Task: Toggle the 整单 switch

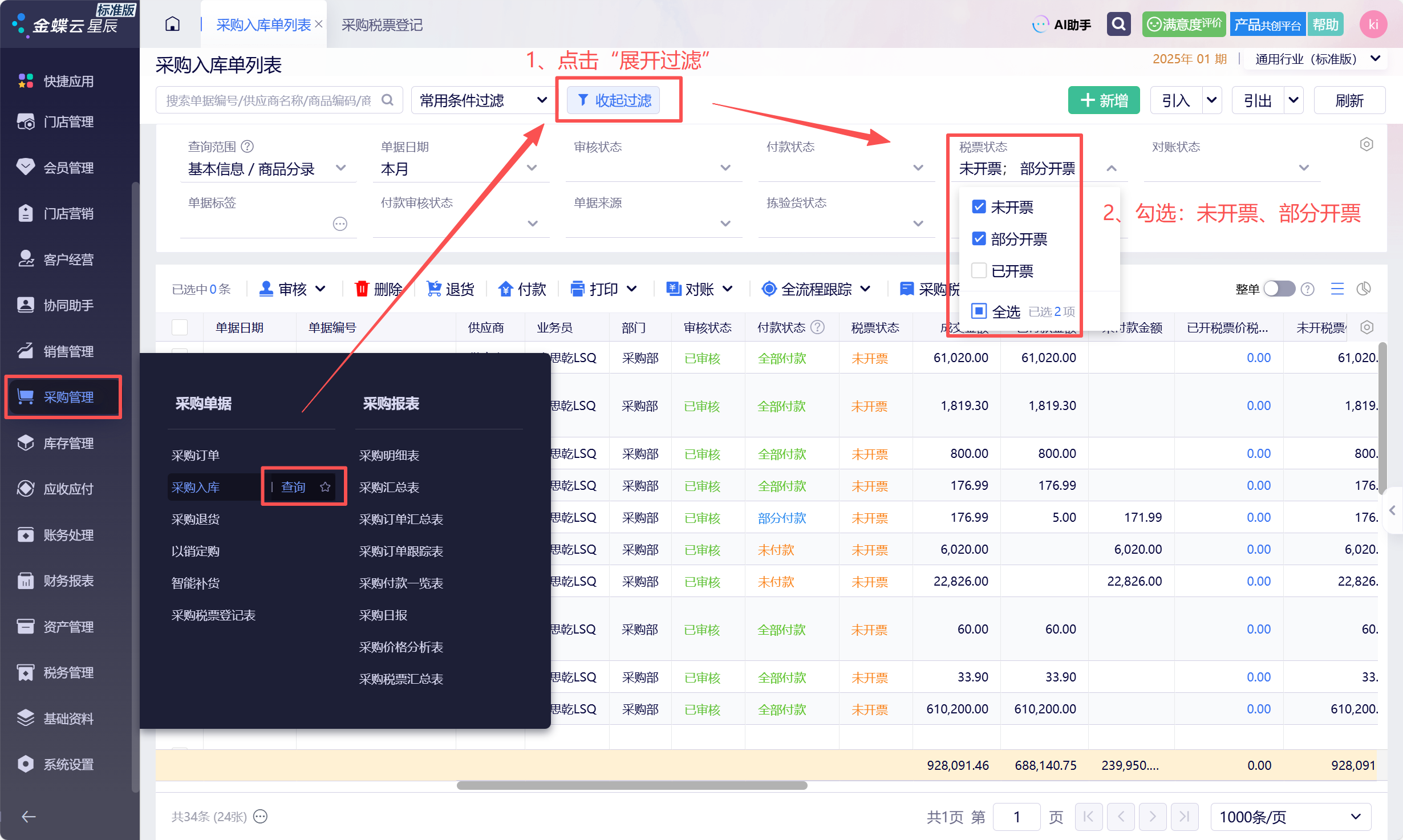Action: [1279, 289]
